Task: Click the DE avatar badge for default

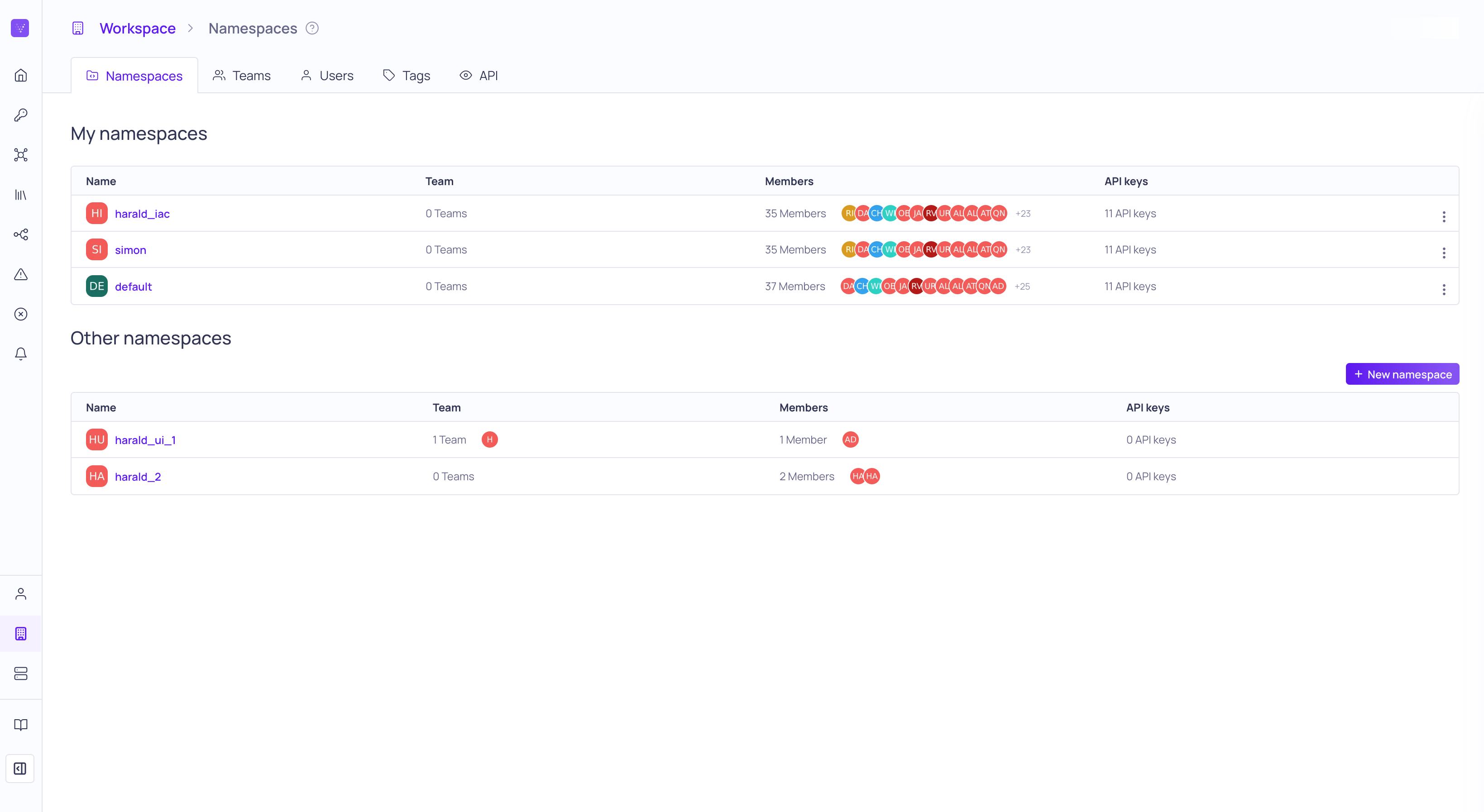Action: coord(97,286)
